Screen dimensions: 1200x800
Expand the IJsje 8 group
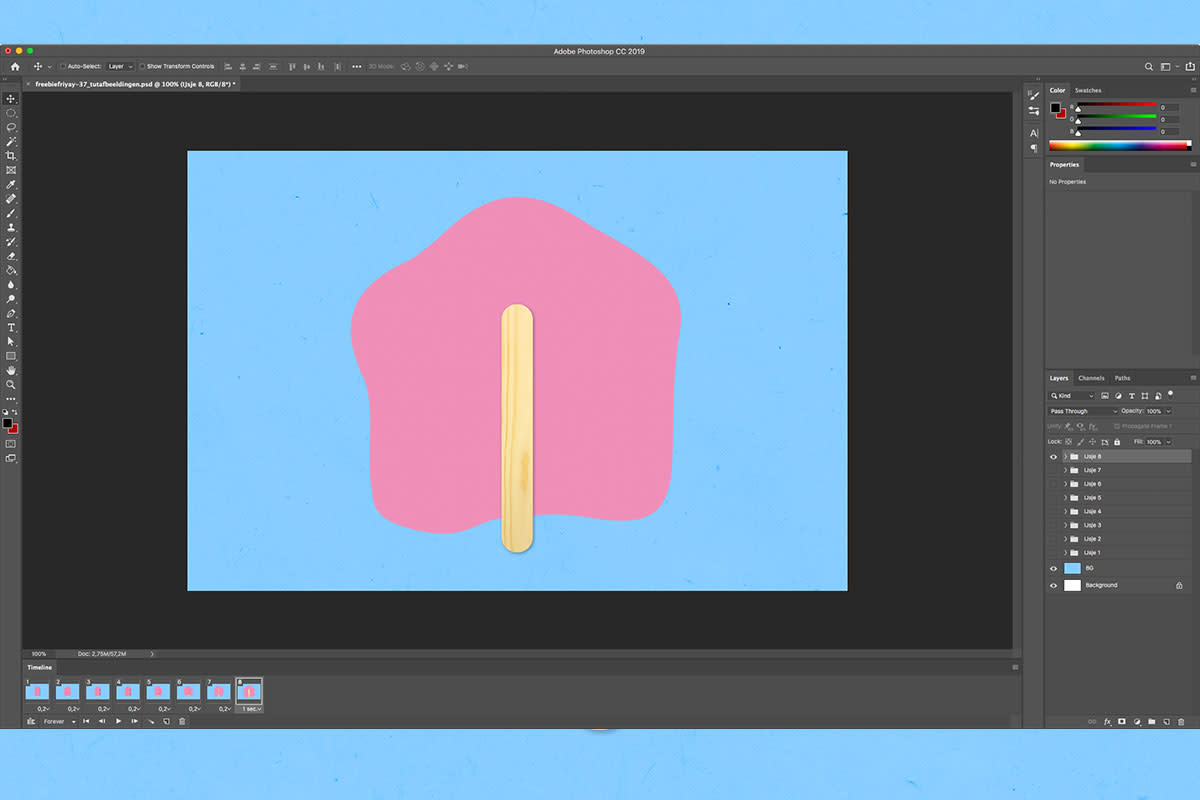(x=1065, y=456)
